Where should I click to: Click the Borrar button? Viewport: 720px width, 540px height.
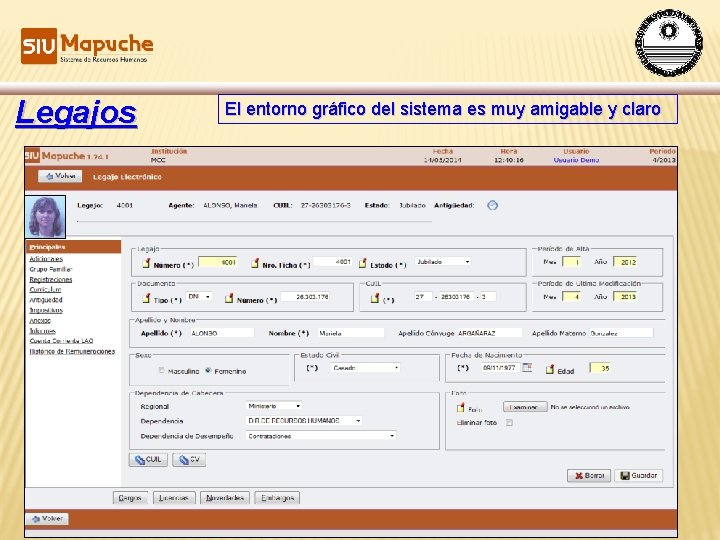589,476
